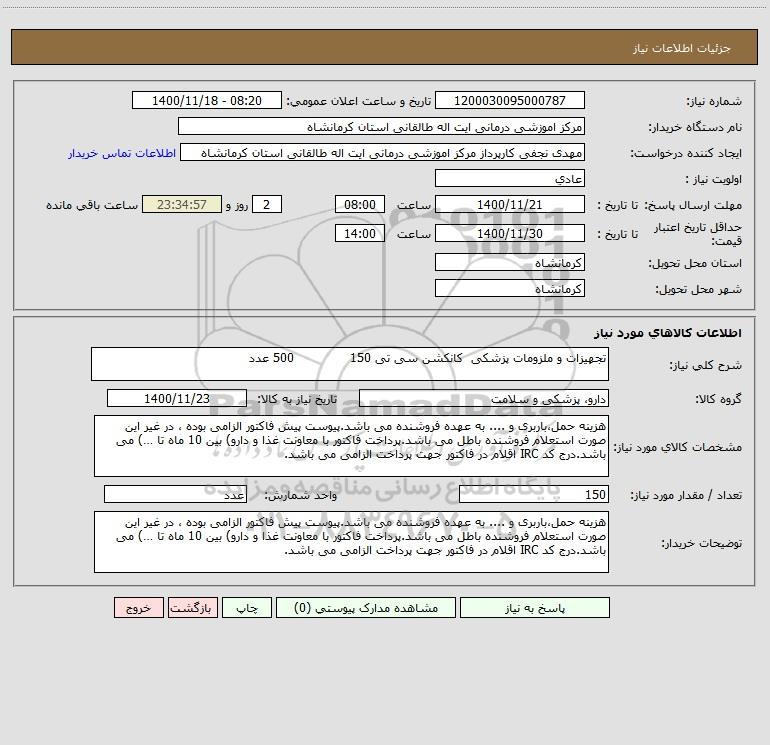Click the تعداد / مقدار مورد نیاز label
This screenshot has height=745, width=770.
coord(686,495)
